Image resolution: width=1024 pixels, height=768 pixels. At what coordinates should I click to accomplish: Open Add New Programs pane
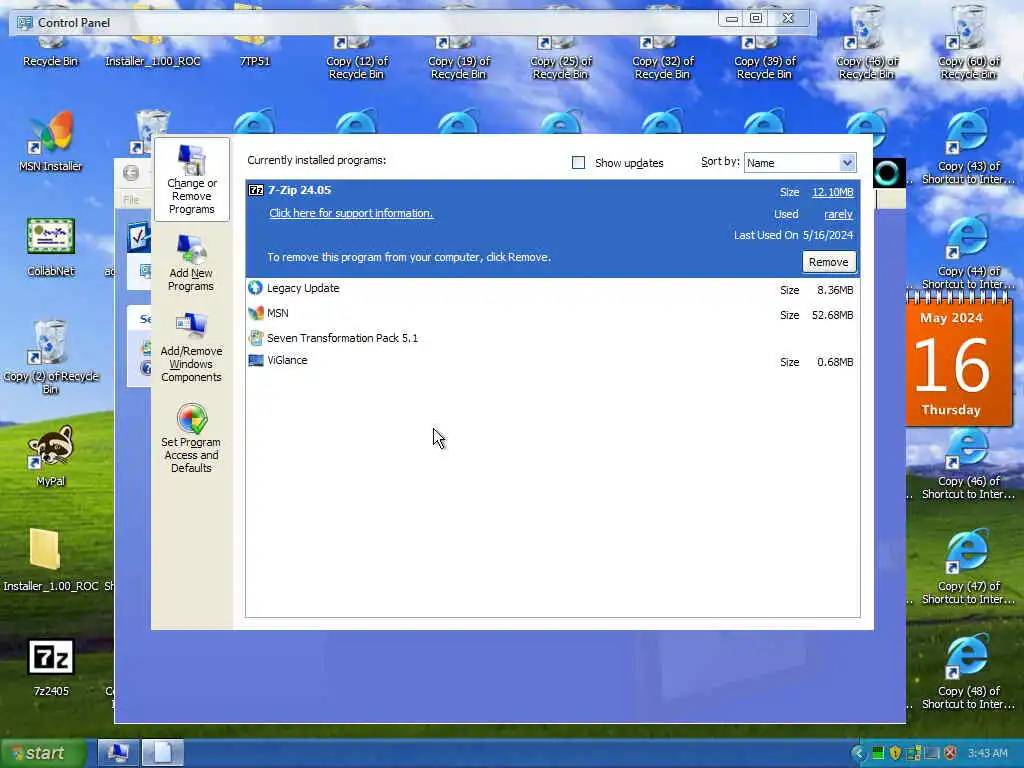tap(191, 263)
